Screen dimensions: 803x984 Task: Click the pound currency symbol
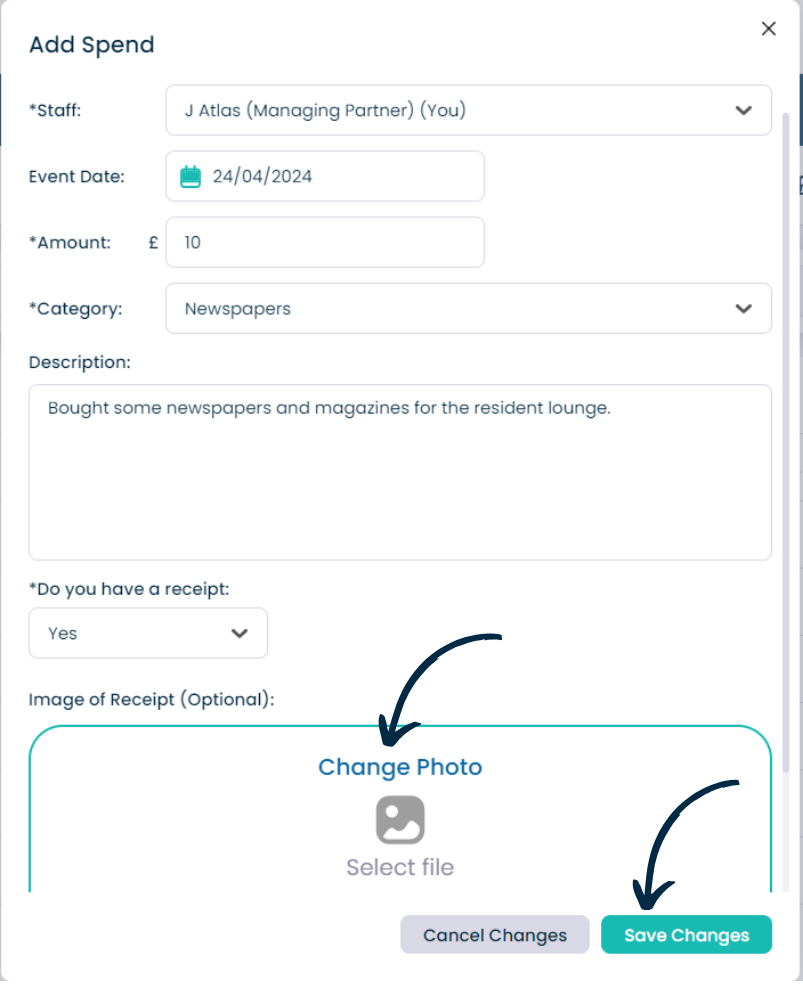coord(153,242)
